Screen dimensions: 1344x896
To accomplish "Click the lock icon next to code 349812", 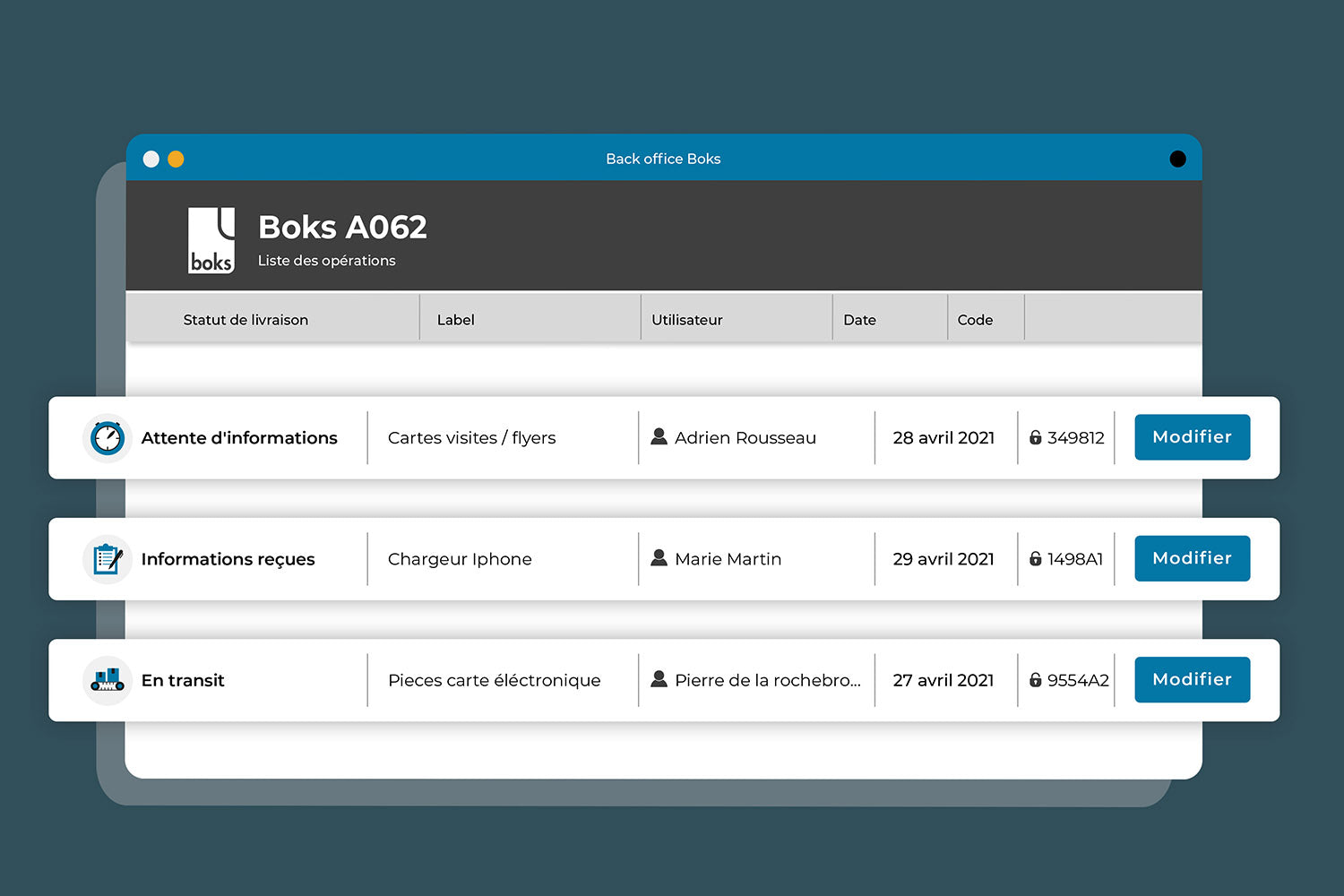I will click(1036, 438).
